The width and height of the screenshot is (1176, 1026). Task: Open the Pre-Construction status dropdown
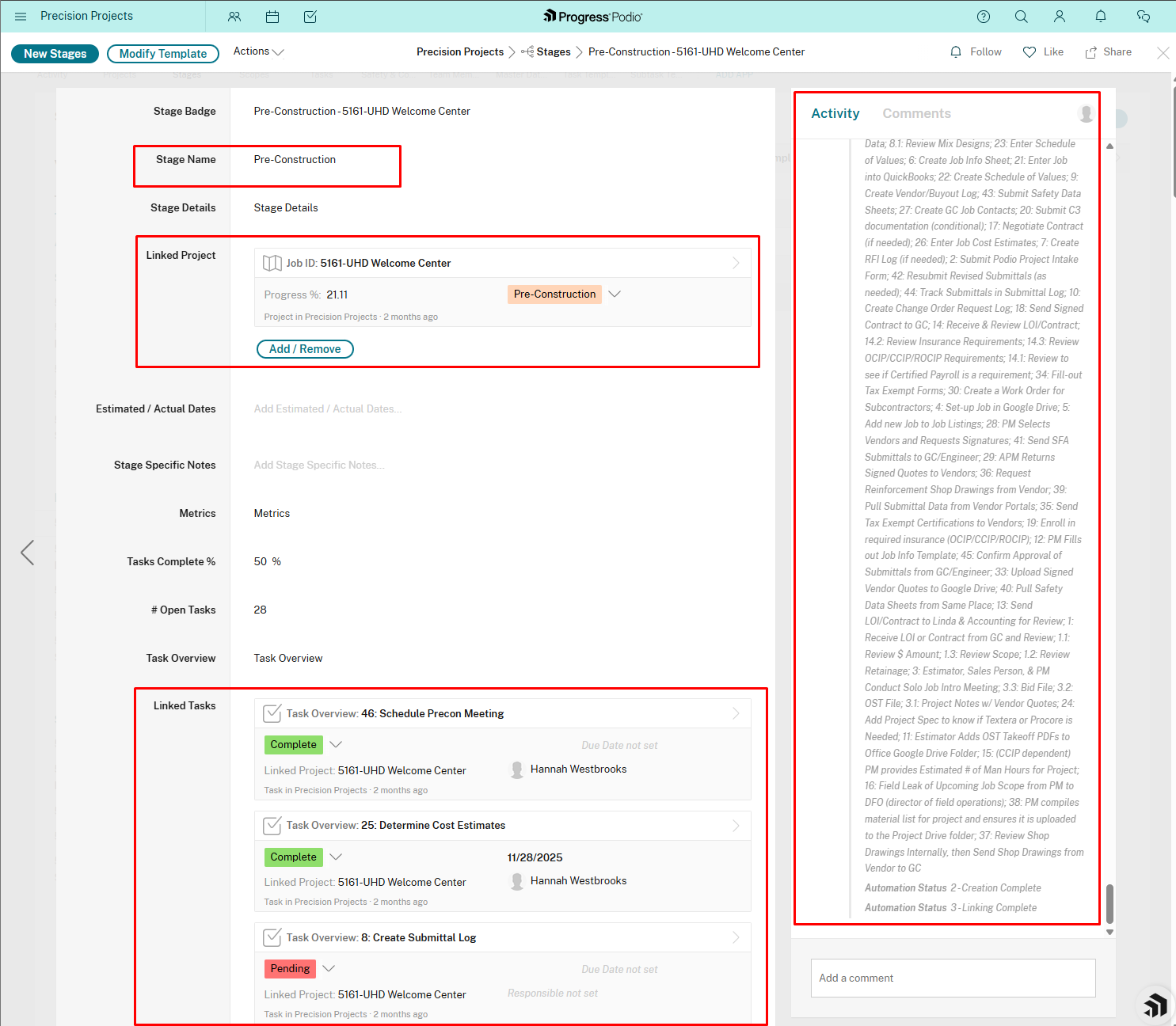pyautogui.click(x=615, y=294)
